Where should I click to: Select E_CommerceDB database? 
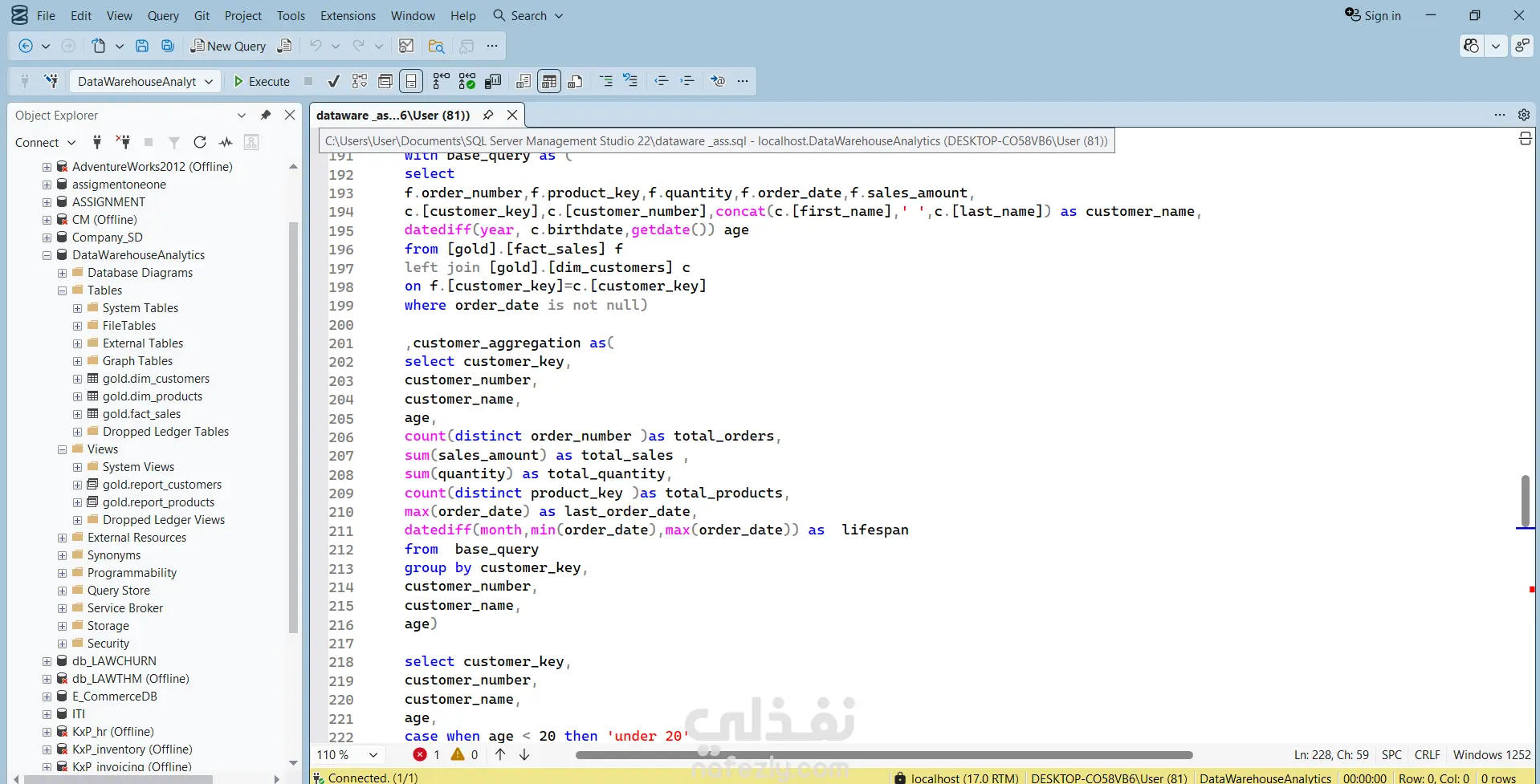[114, 697]
